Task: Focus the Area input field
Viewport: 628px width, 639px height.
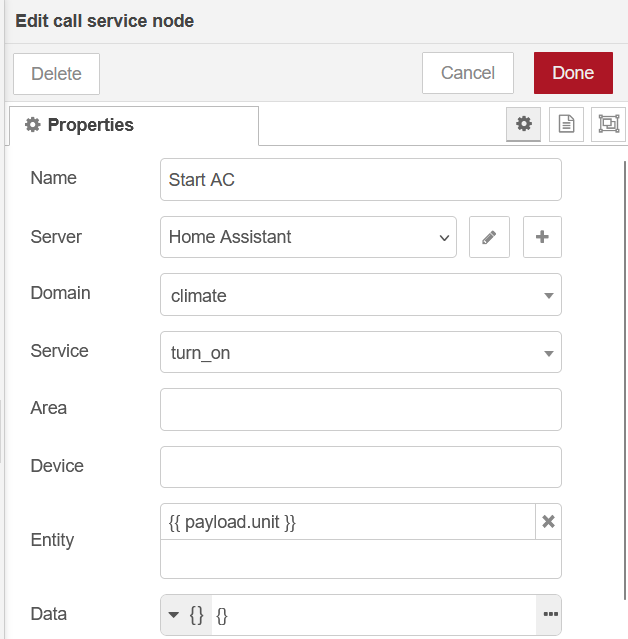Action: click(360, 409)
